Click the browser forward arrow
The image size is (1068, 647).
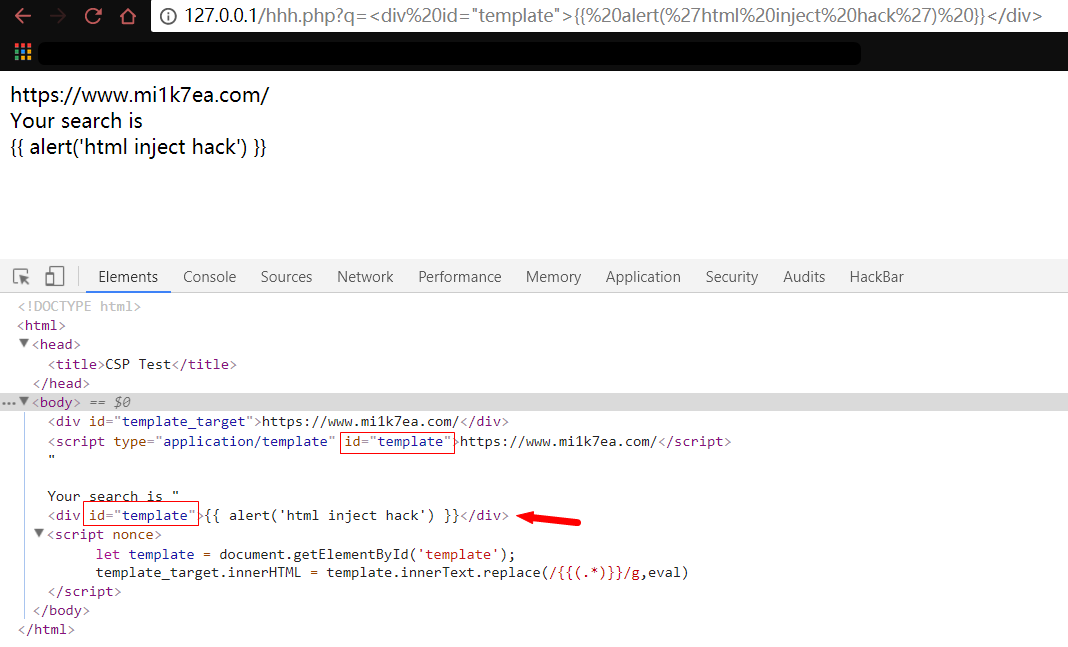[x=58, y=16]
